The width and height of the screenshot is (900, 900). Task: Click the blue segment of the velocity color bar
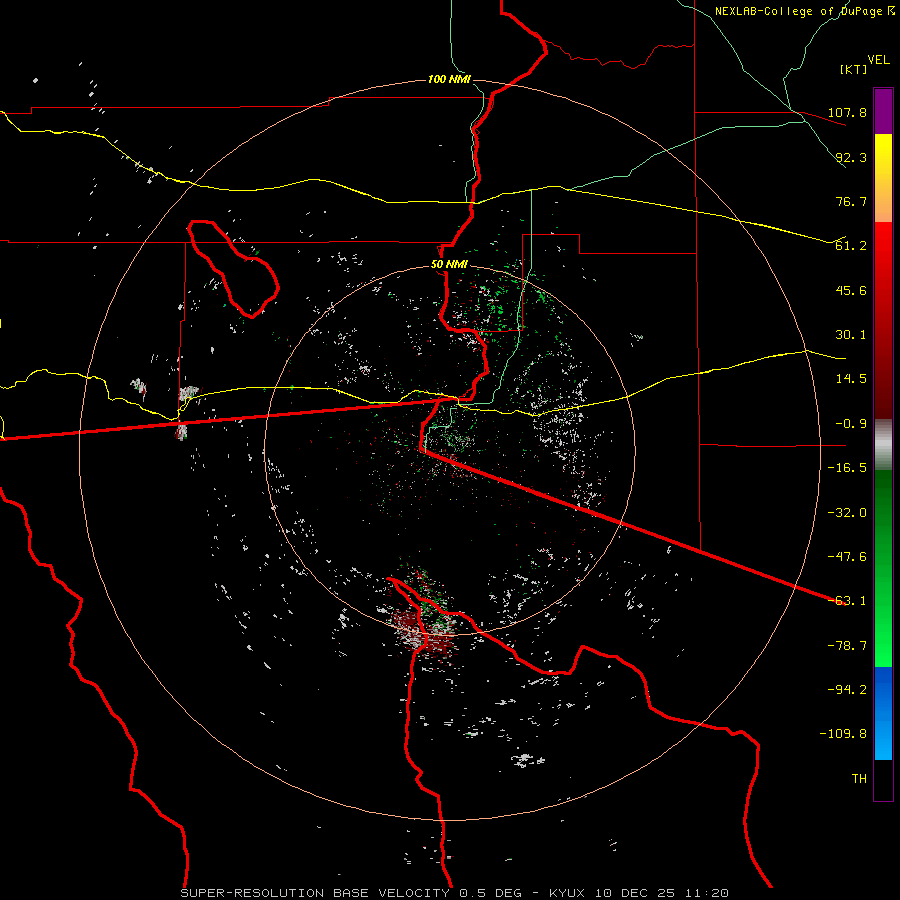(883, 713)
